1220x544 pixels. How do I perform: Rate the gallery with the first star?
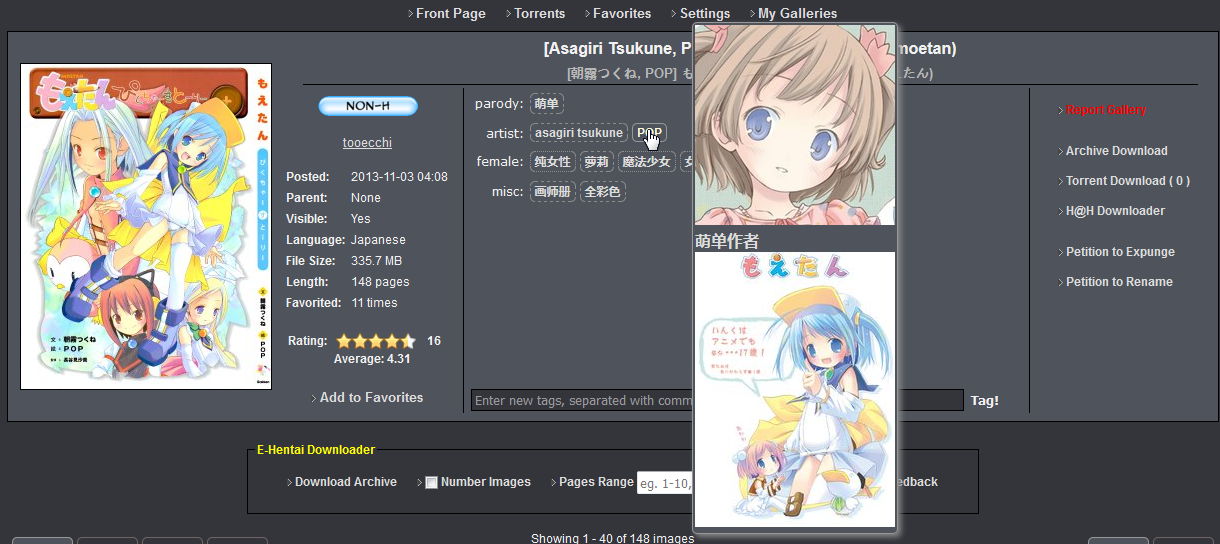[x=344, y=341]
